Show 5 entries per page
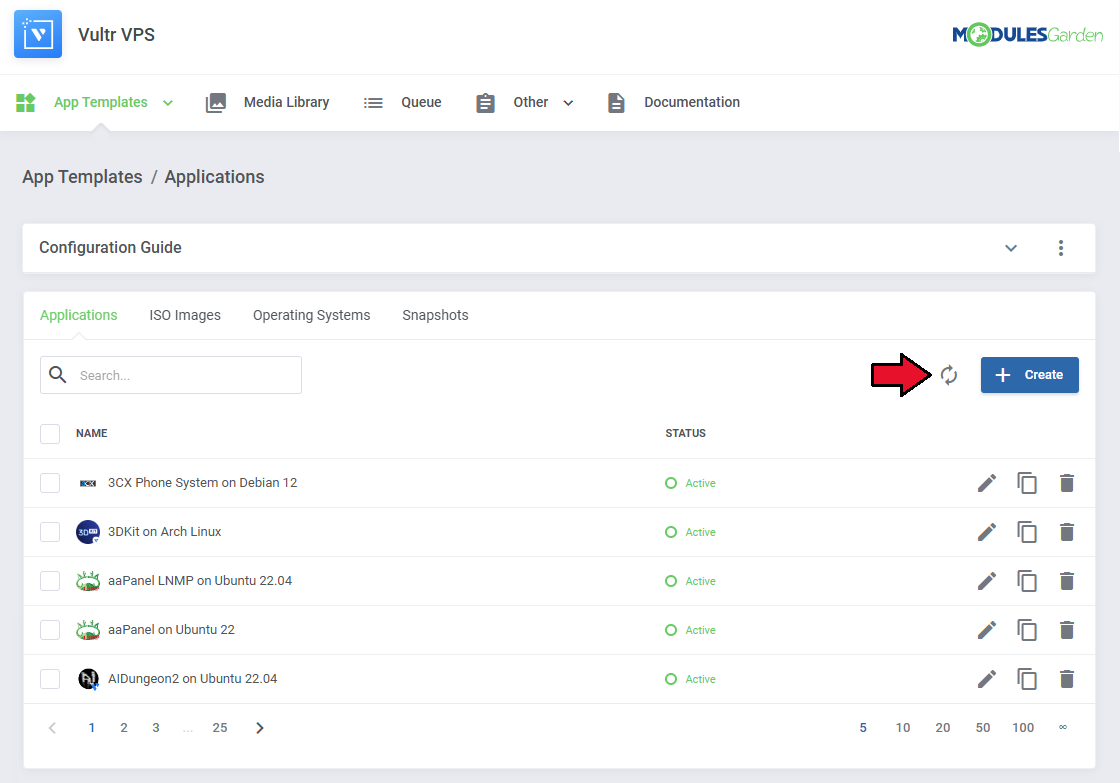The height and width of the screenshot is (783, 1120). coord(863,728)
